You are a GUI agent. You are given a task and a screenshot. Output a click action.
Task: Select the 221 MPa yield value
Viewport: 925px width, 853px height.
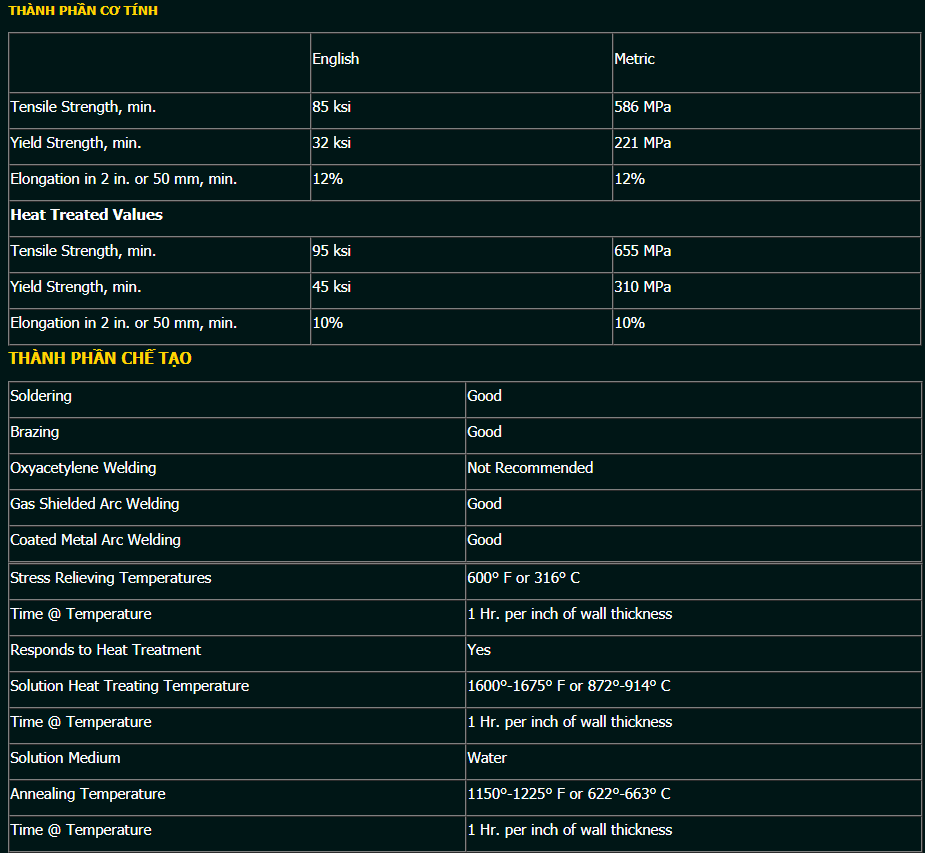click(x=642, y=143)
